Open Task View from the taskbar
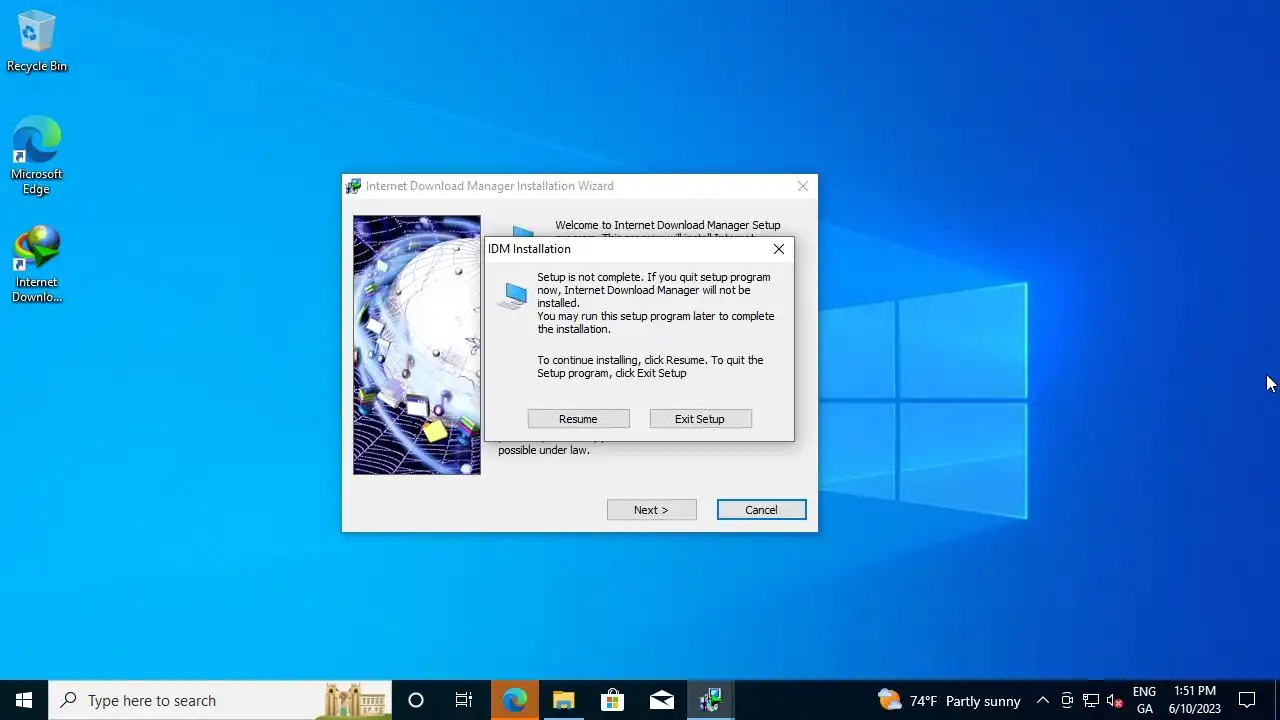1280x720 pixels. point(464,700)
